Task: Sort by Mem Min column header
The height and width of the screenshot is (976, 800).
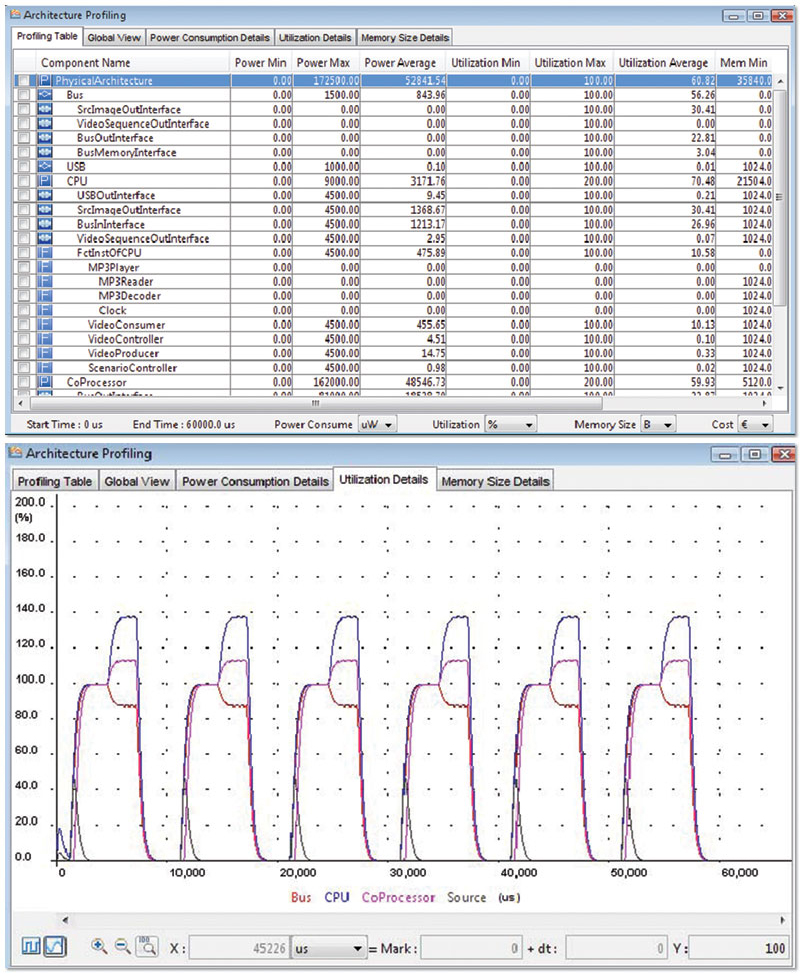Action: [x=744, y=63]
